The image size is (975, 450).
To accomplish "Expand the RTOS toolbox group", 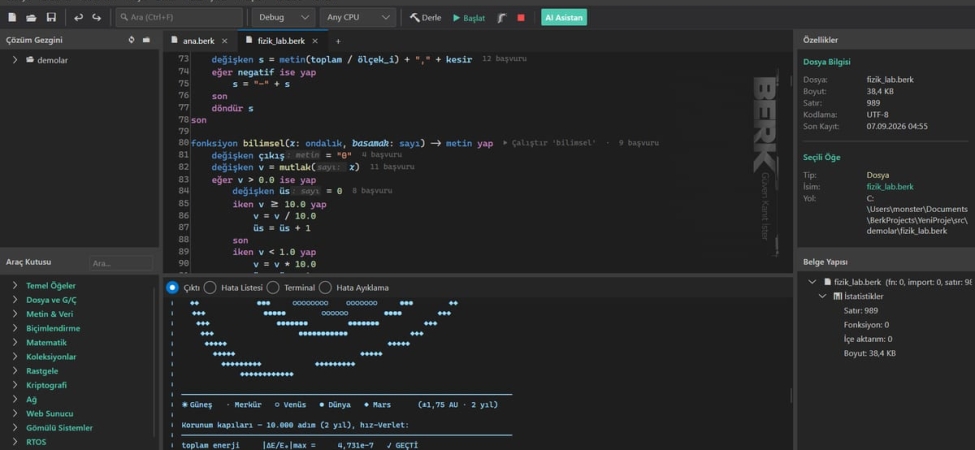I will (x=15, y=443).
